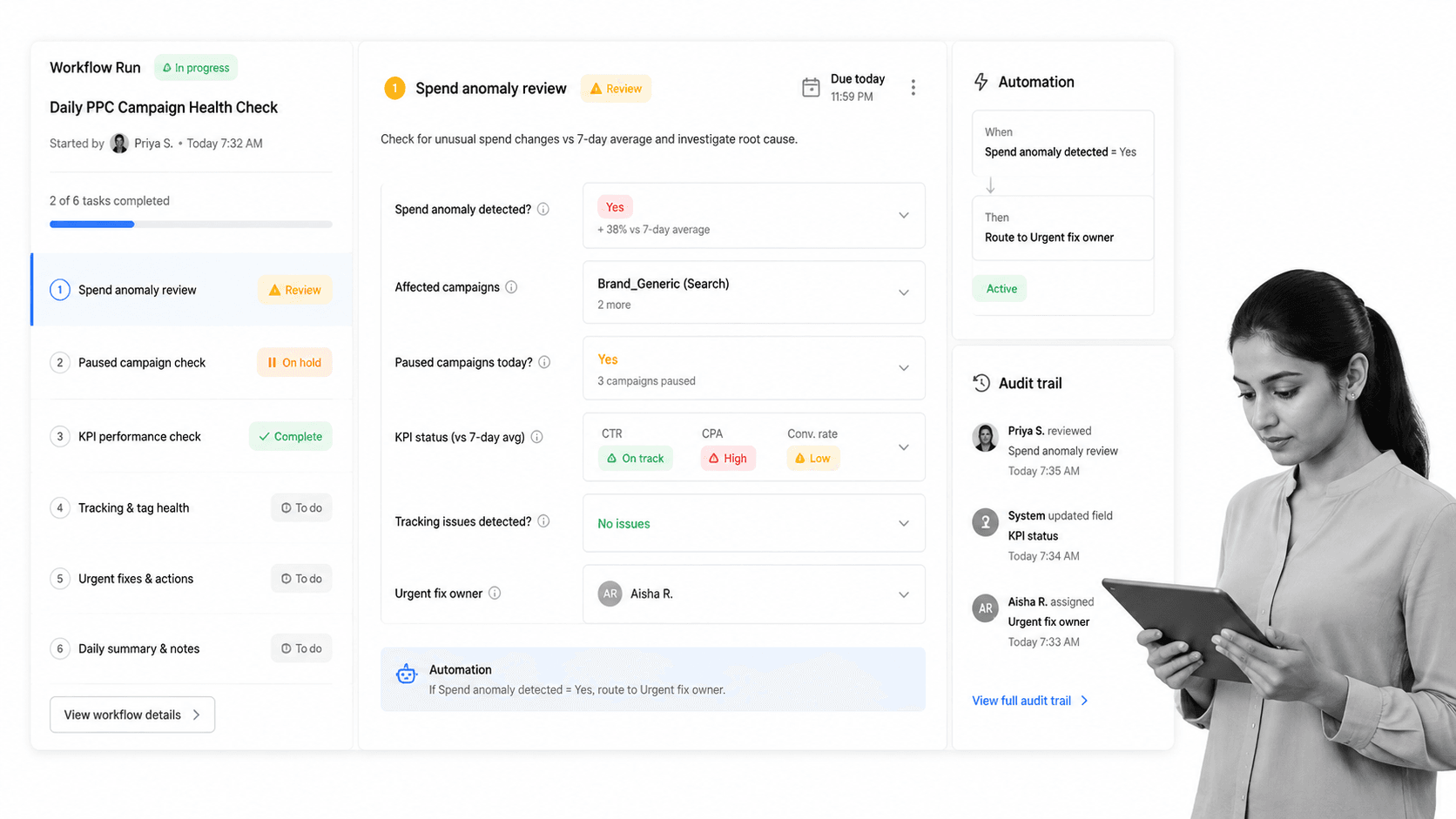Click the 'Today 7:33 AM' audit timestamp
Image resolution: width=1456 pixels, height=819 pixels.
1043,642
